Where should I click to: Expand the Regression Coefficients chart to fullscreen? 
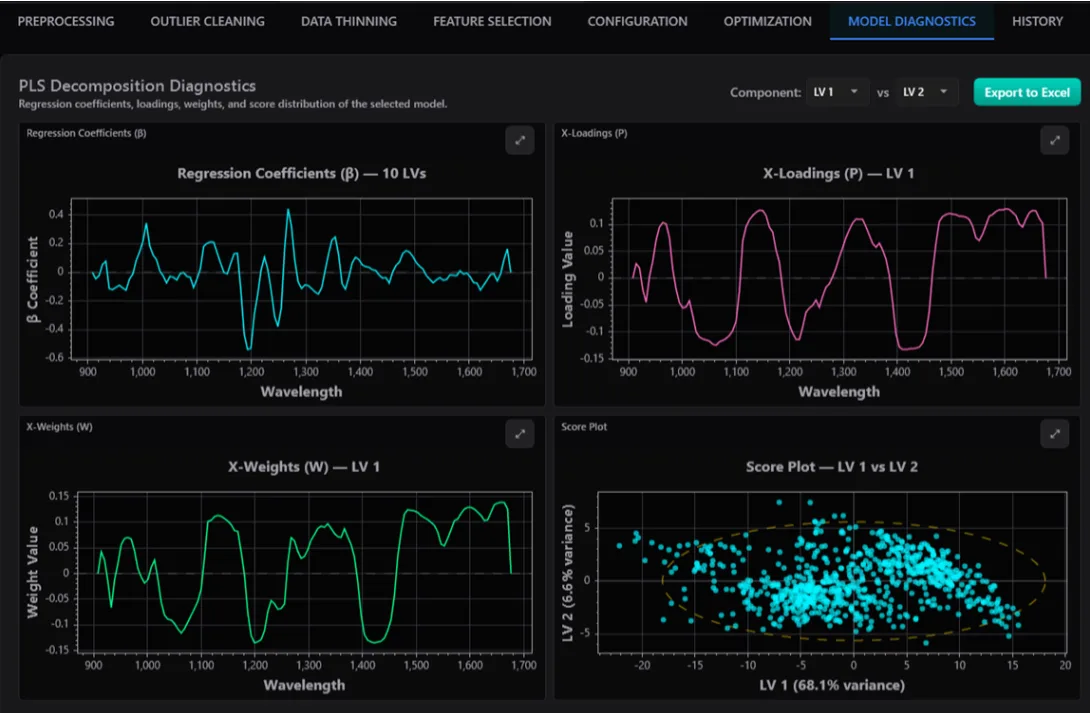pos(519,140)
